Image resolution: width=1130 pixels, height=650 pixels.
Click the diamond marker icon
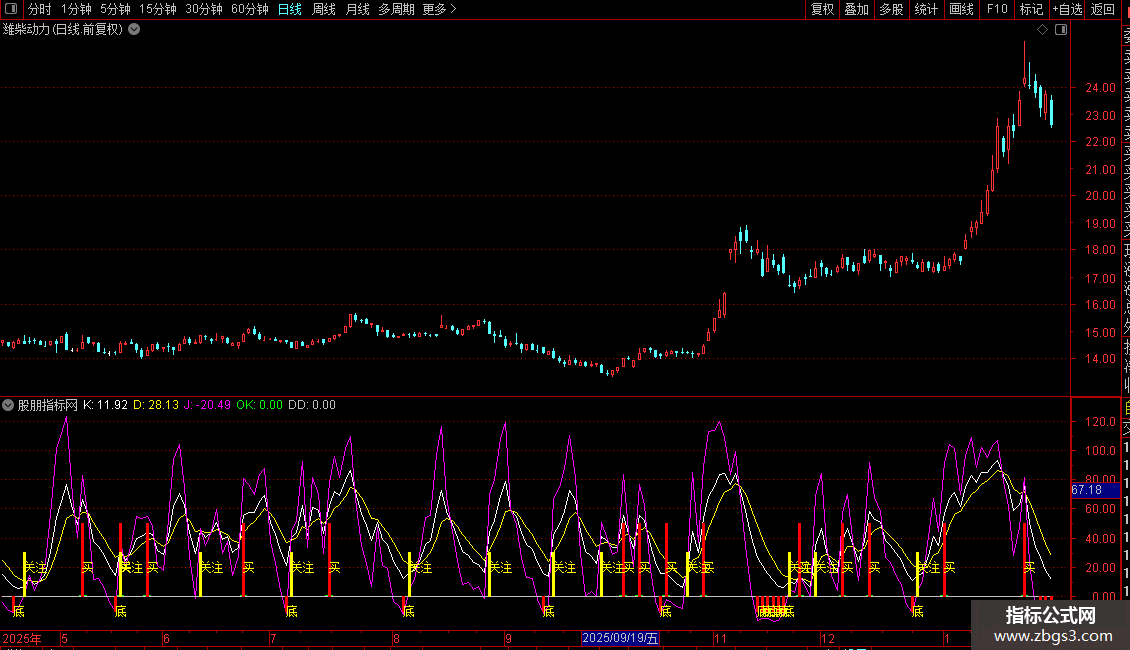(1042, 30)
